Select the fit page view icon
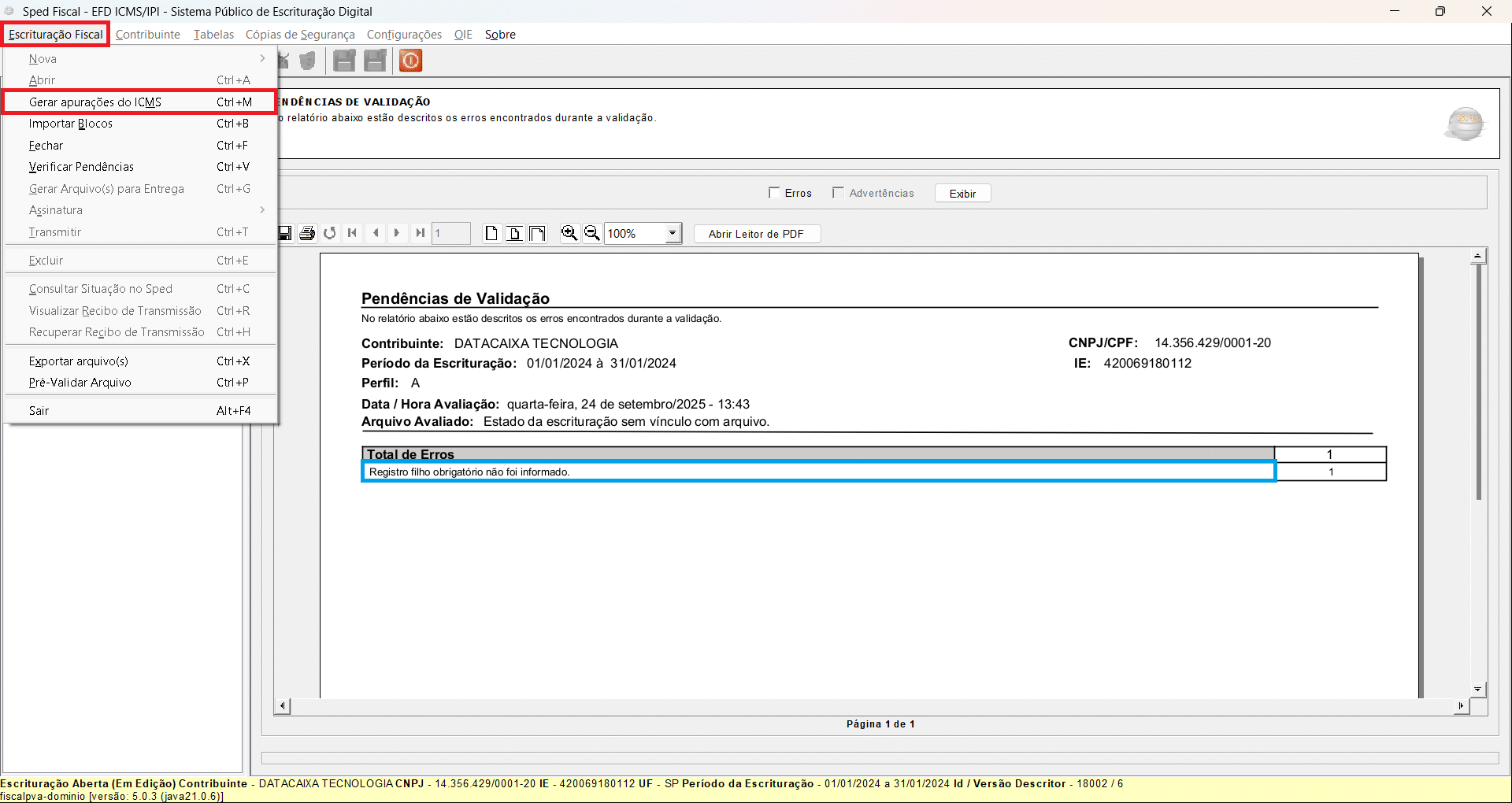1512x803 pixels. click(x=514, y=233)
